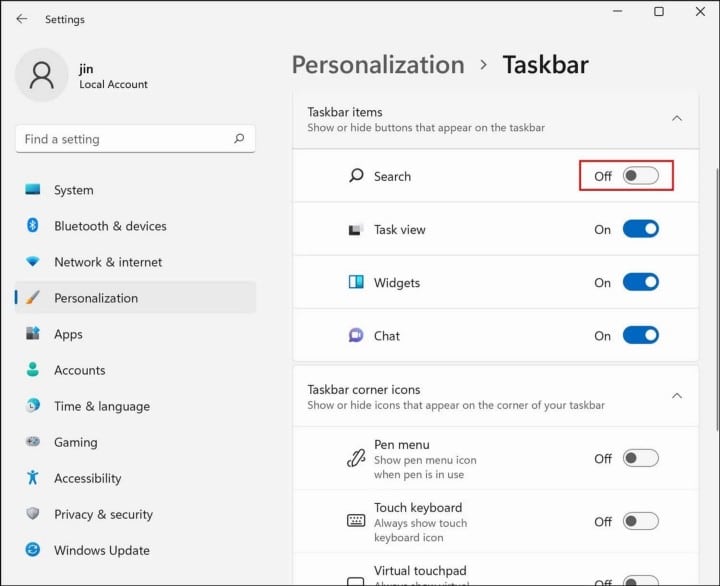Click the Virtual touchpad label
The image size is (720, 586).
pyautogui.click(x=420, y=570)
